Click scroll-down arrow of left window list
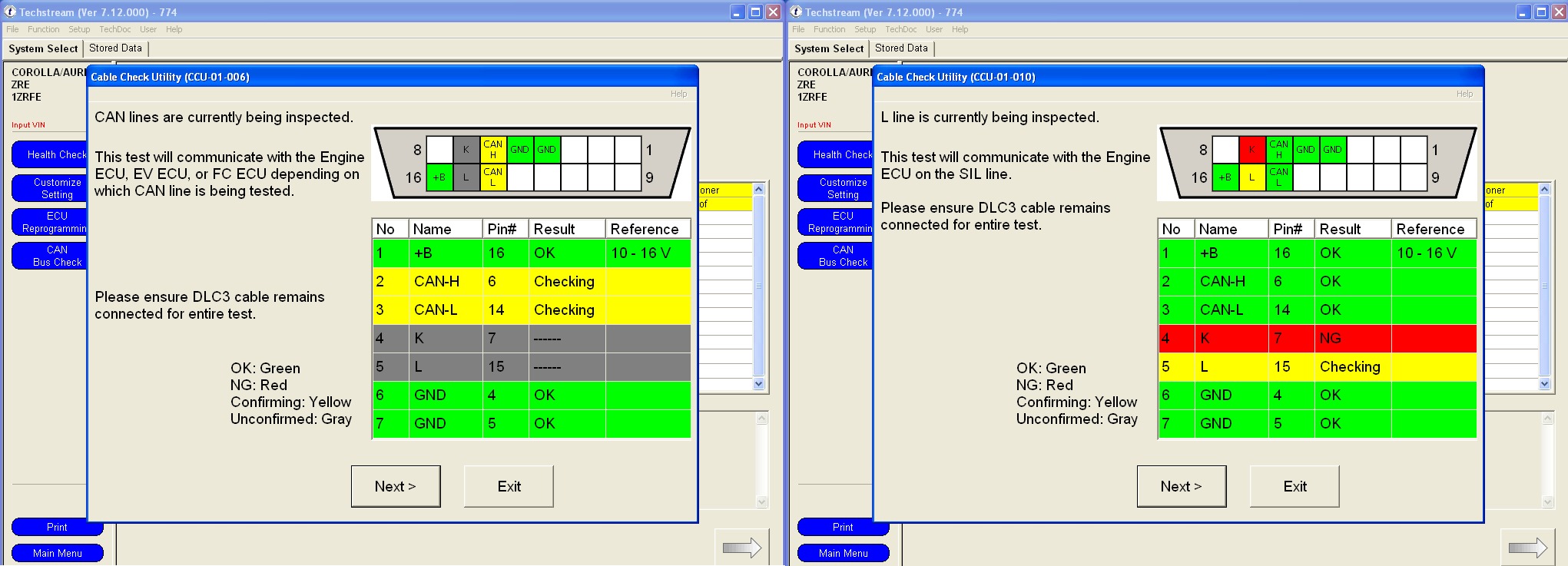The width and height of the screenshot is (1568, 566). [x=759, y=384]
